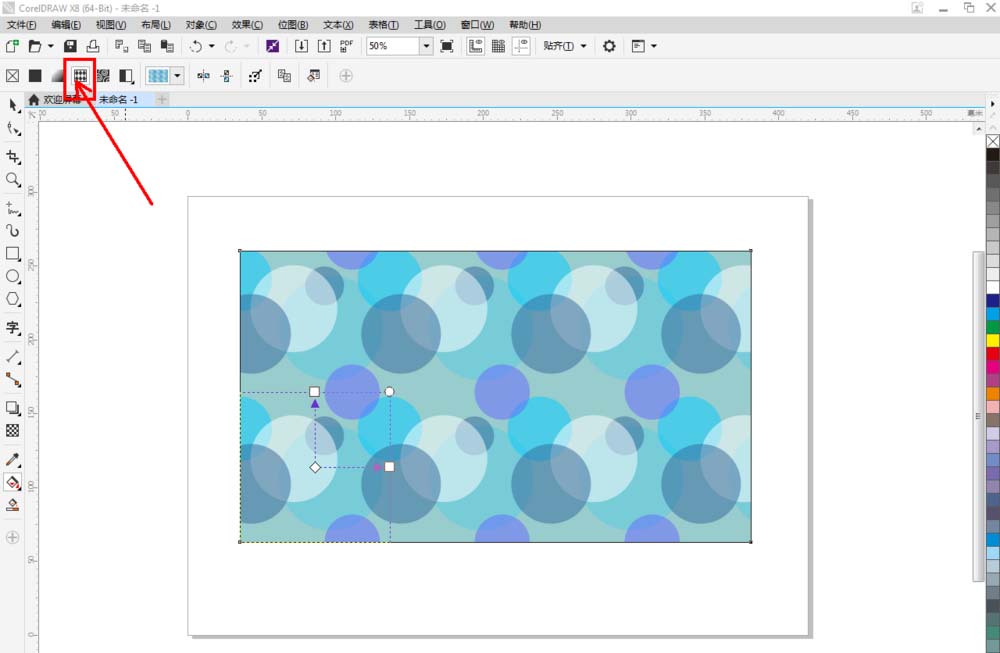Pick the yellow swatch in color palette
This screenshot has width=1000, height=653.
(992, 340)
